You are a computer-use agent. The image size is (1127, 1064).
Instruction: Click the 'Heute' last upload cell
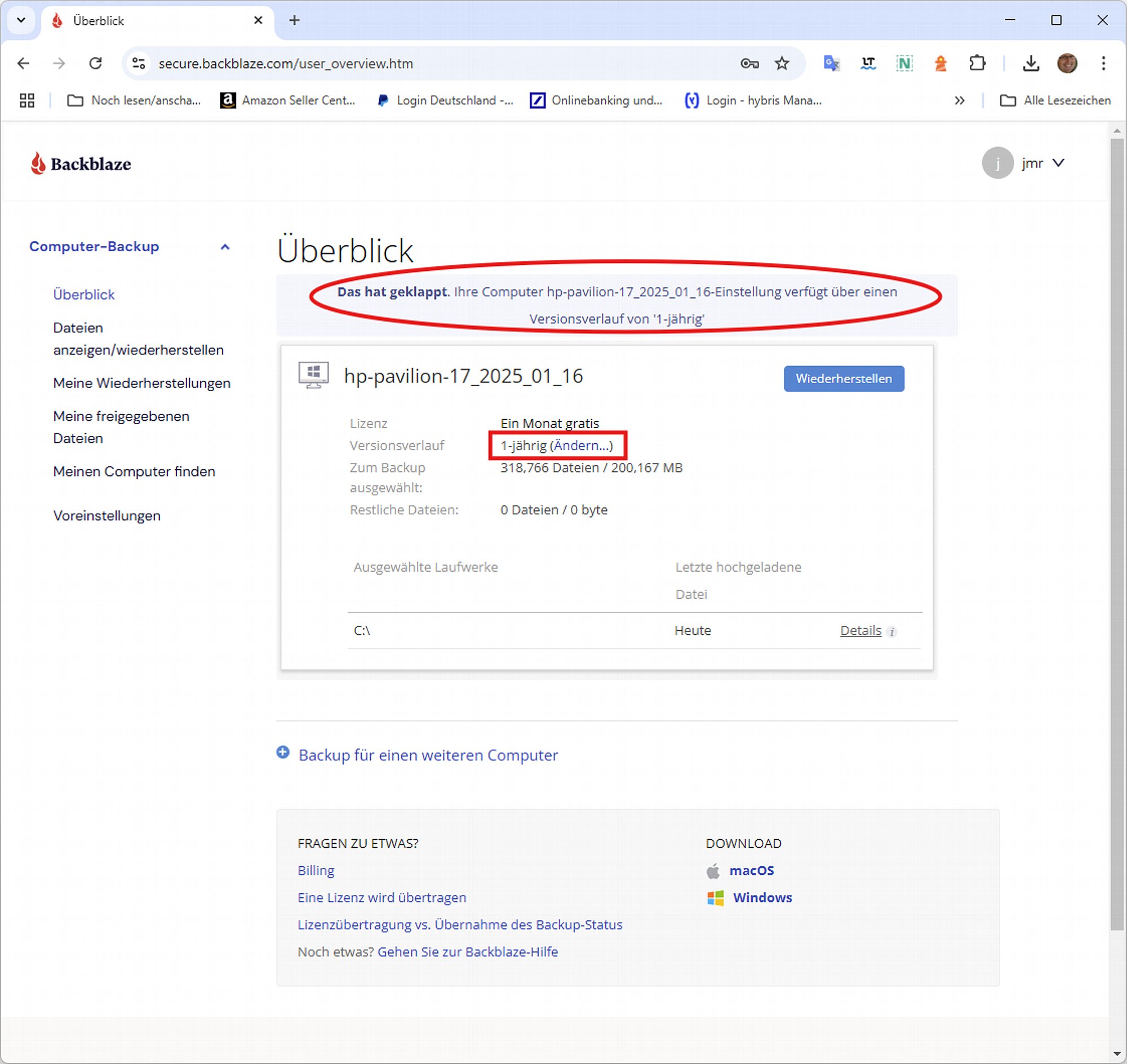[693, 631]
